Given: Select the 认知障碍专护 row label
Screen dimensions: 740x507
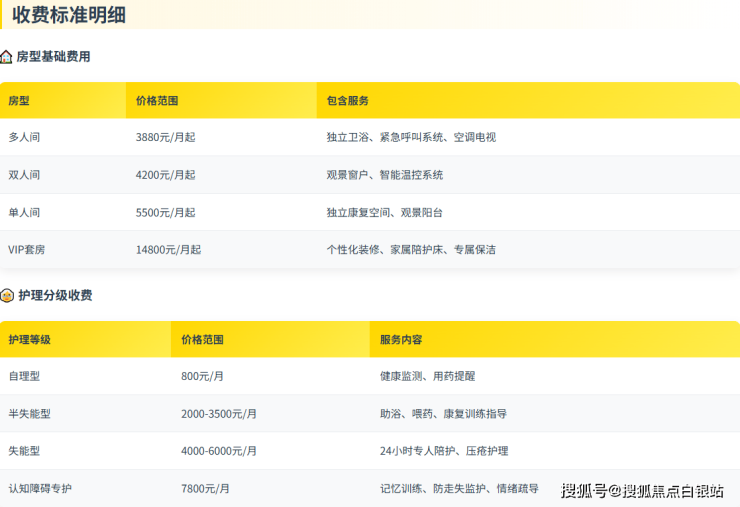Looking at the screenshot, I should [40, 489].
